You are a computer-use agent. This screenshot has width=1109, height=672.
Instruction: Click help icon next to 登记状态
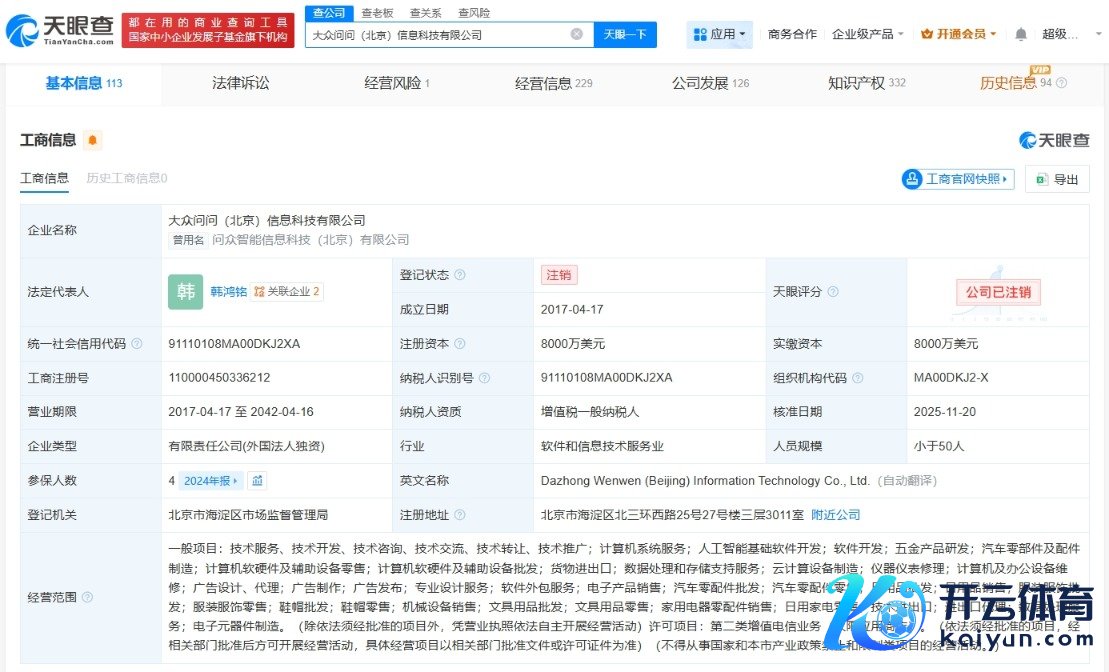tap(460, 275)
